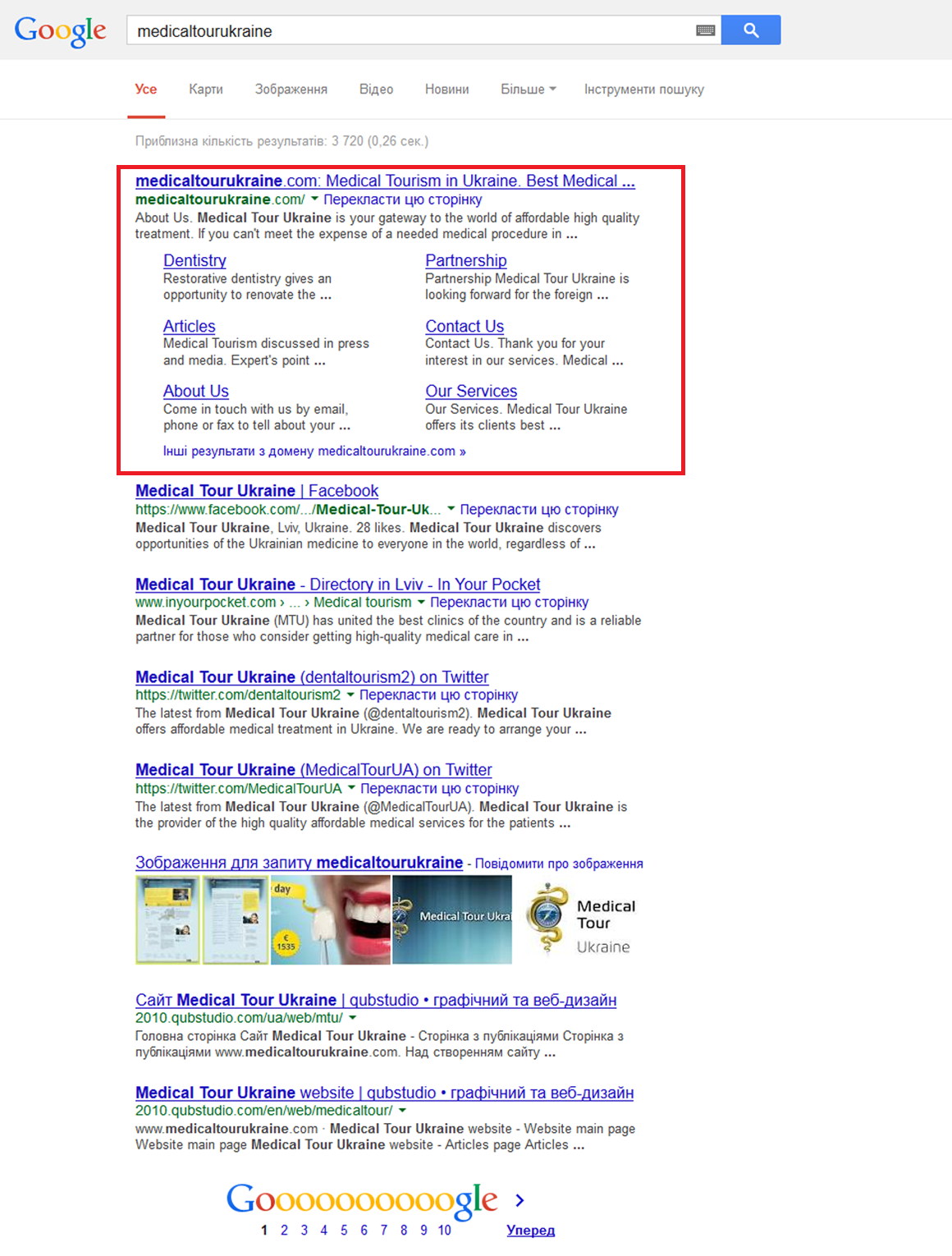Switch to the Новини tab
This screenshot has height=1256, width=952.
coord(447,89)
